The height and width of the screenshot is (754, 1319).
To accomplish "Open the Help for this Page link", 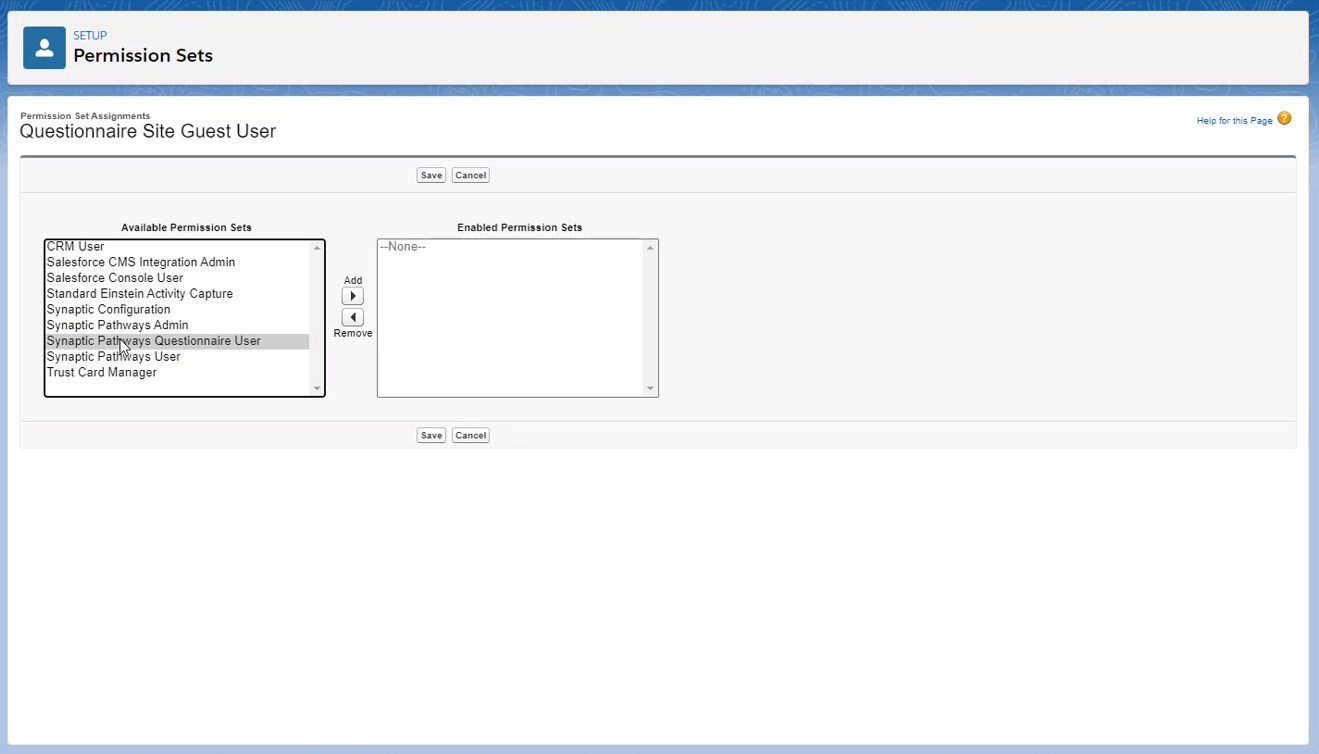I will tap(1234, 121).
